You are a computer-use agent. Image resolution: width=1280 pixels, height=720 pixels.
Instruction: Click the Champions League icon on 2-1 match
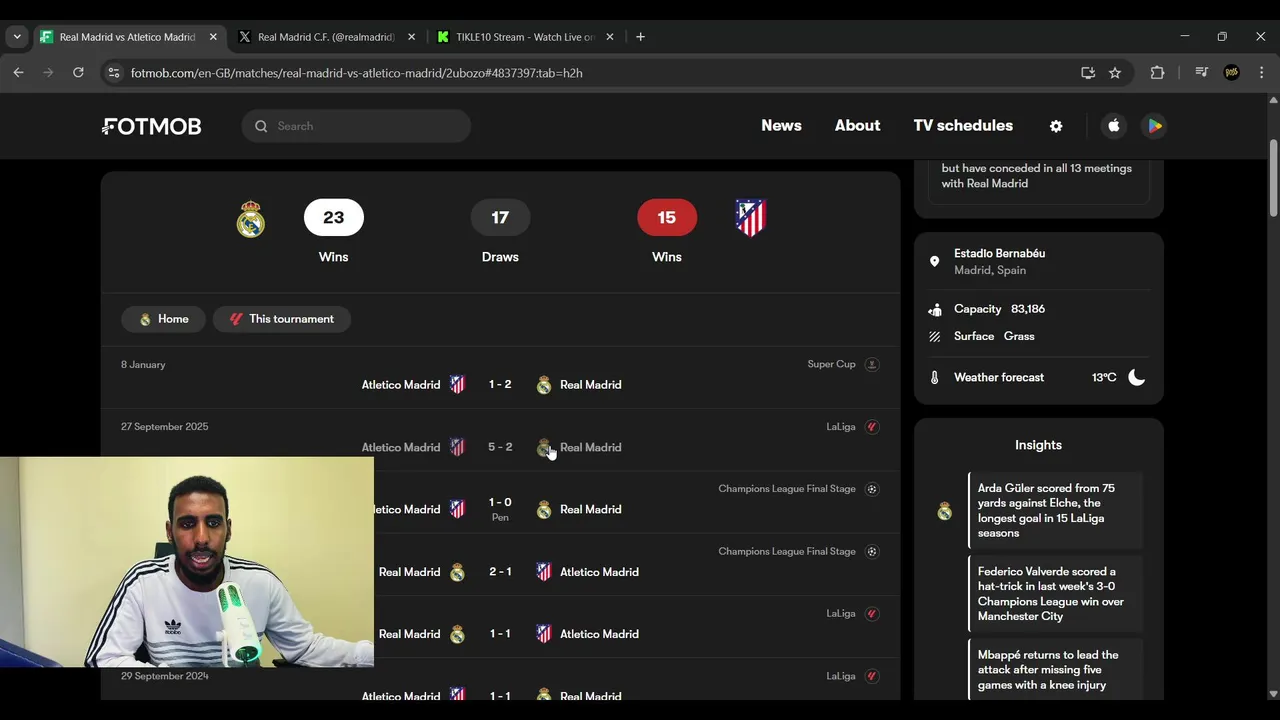click(872, 552)
